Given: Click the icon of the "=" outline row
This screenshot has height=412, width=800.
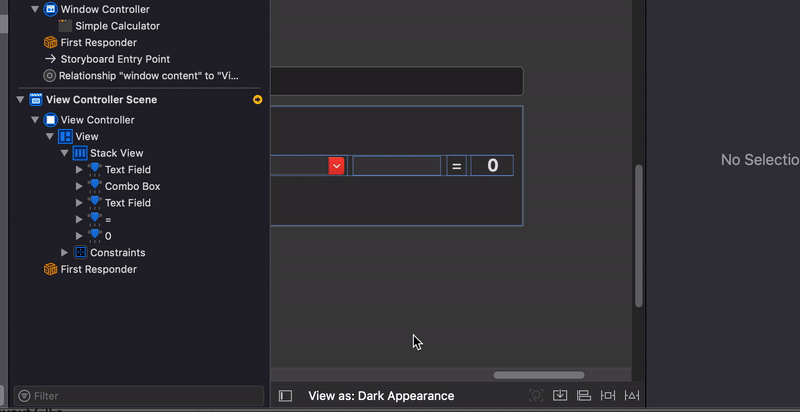Looking at the screenshot, I should tap(95, 219).
